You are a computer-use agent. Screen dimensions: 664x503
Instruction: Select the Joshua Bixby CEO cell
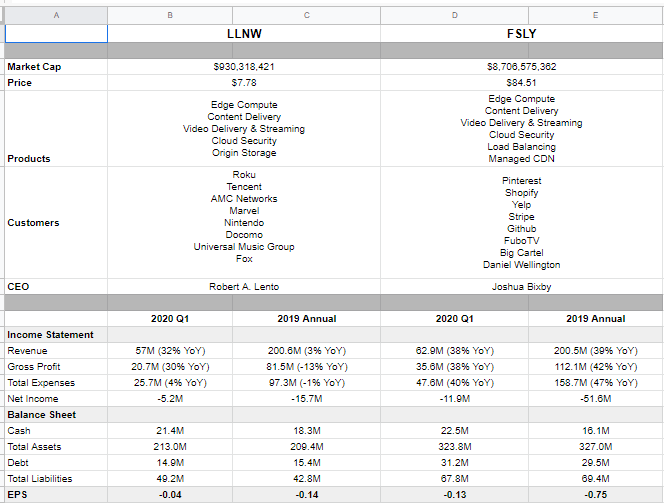[x=521, y=287]
